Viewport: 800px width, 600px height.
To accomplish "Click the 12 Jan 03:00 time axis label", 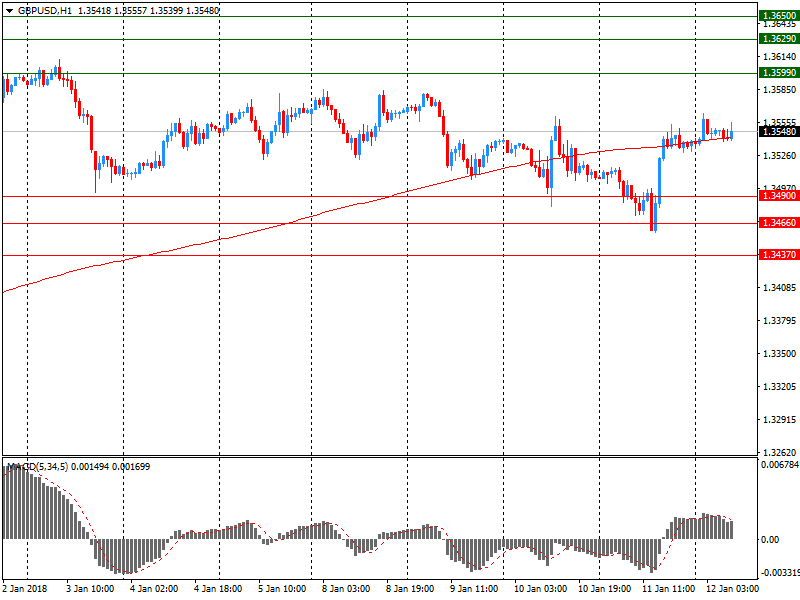I will click(733, 588).
